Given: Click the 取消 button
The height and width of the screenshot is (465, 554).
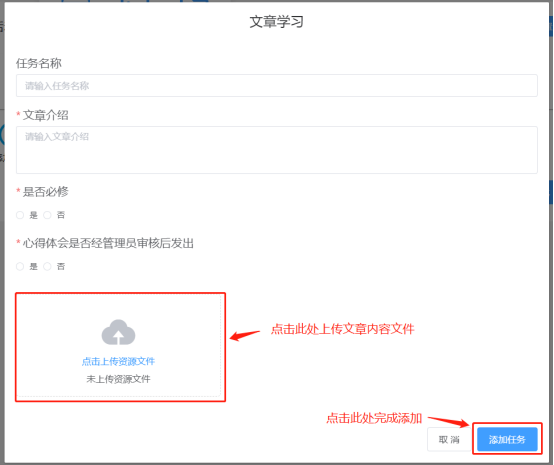Looking at the screenshot, I should coord(449,440).
